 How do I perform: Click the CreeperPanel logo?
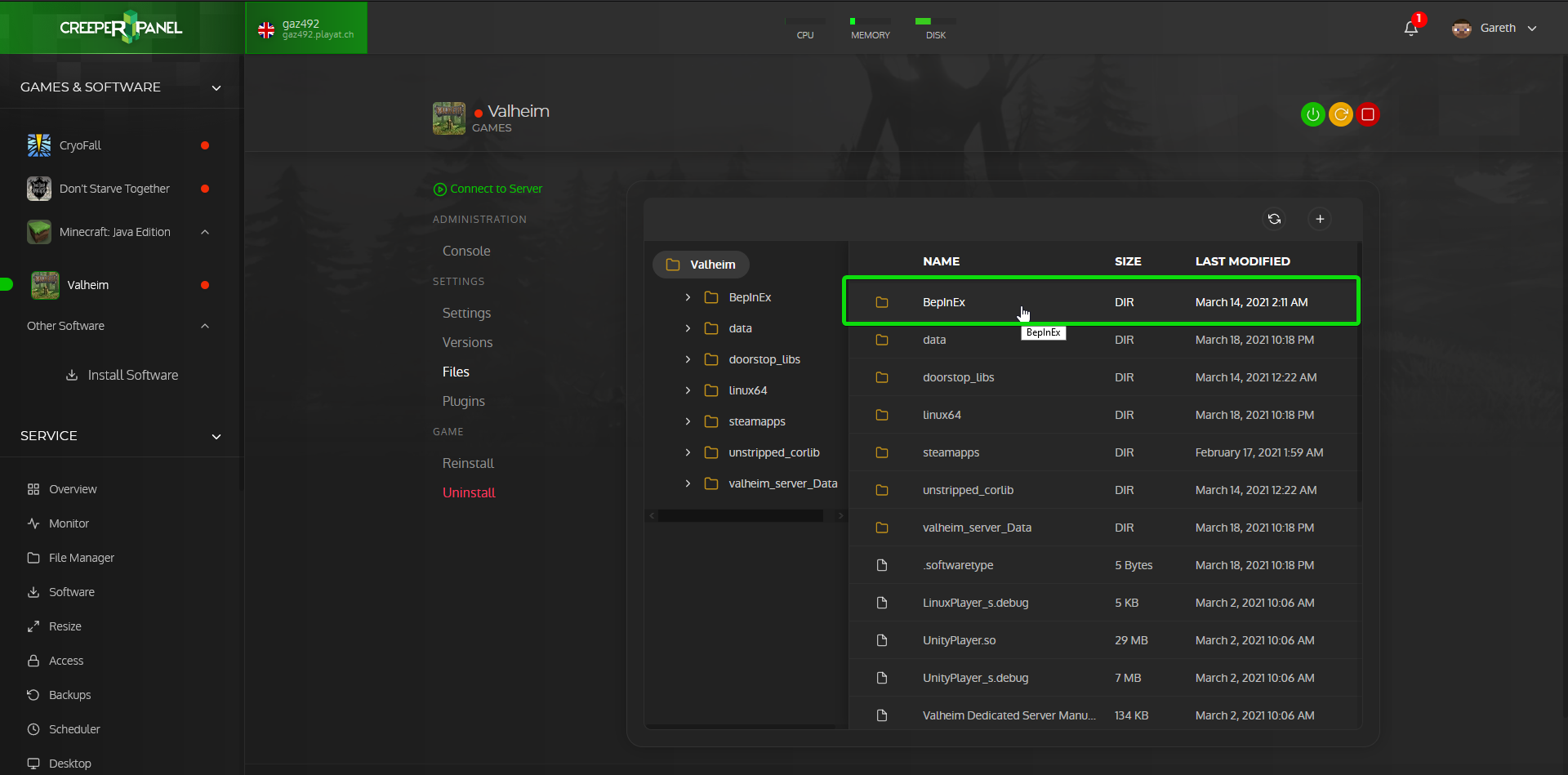[121, 27]
